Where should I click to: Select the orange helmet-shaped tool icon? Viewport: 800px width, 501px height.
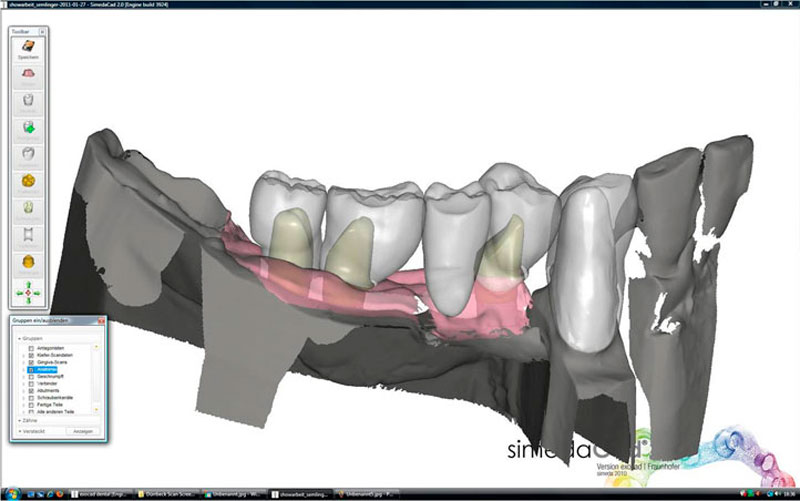pos(28,262)
